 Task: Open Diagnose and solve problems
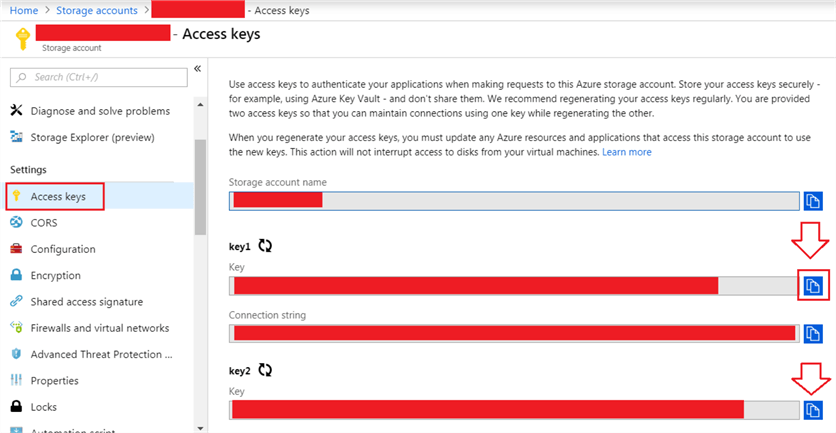coord(100,111)
